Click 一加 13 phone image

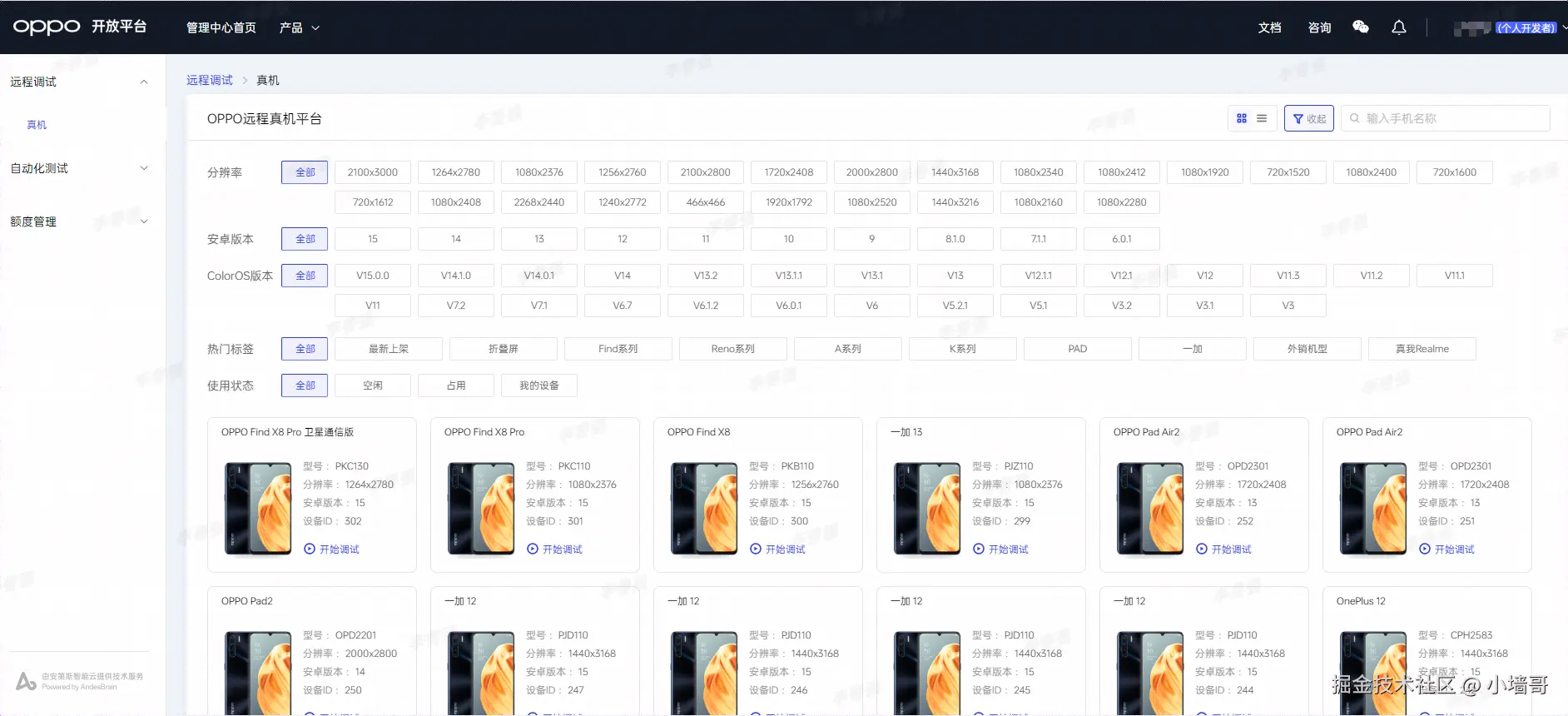pos(927,509)
